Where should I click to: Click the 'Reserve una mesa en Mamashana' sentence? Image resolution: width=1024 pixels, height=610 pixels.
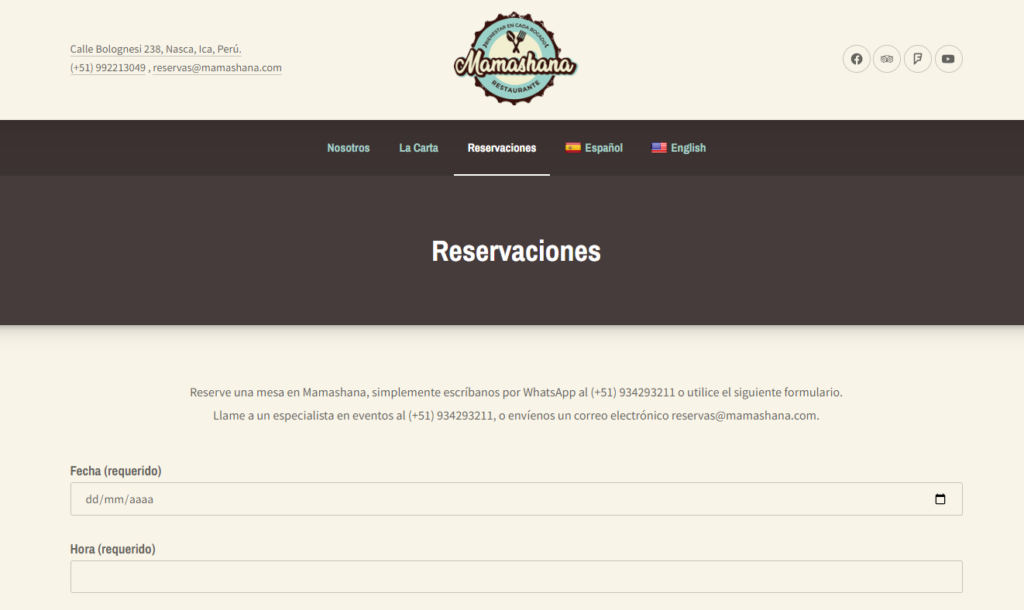click(516, 393)
